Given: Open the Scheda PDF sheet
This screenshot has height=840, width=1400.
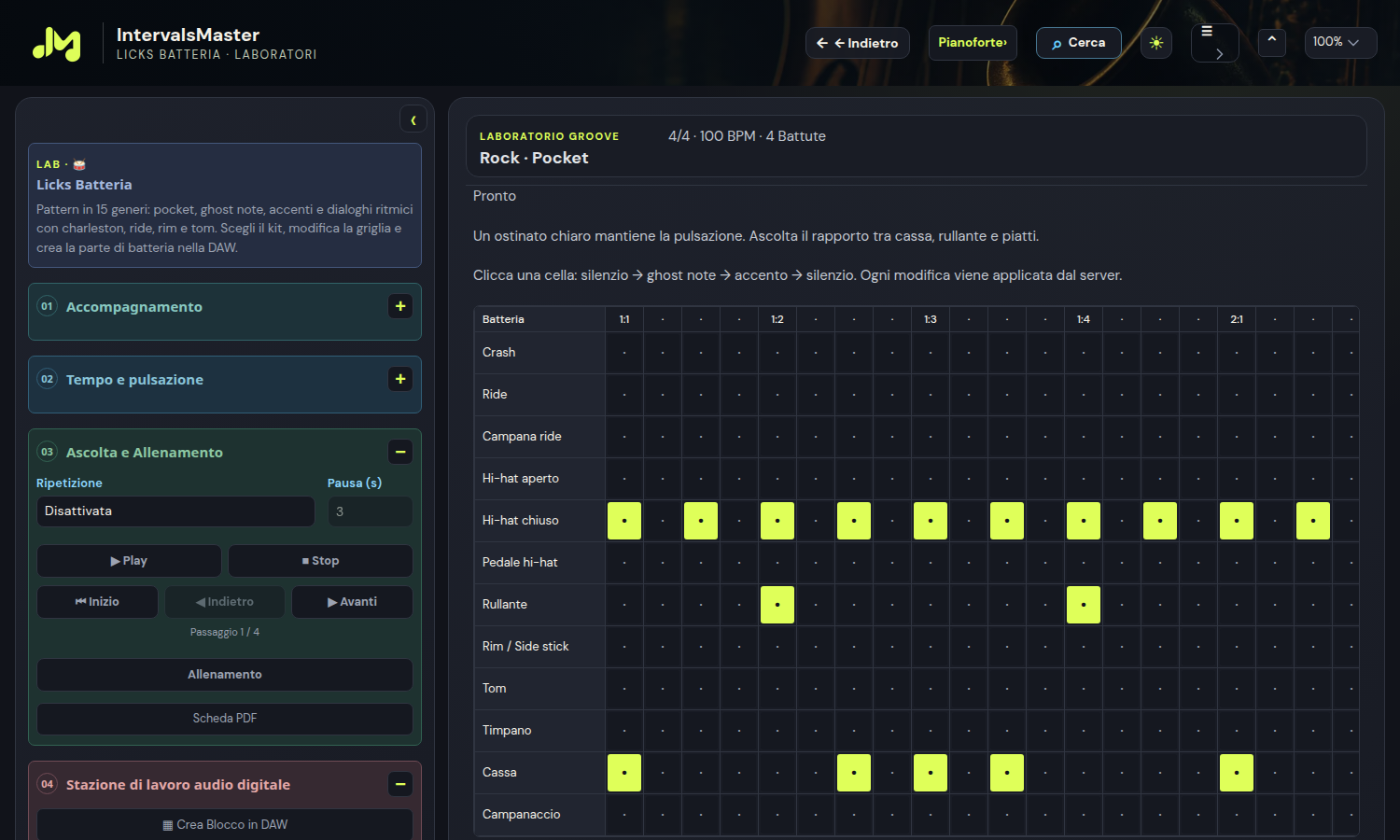Looking at the screenshot, I should [x=225, y=719].
